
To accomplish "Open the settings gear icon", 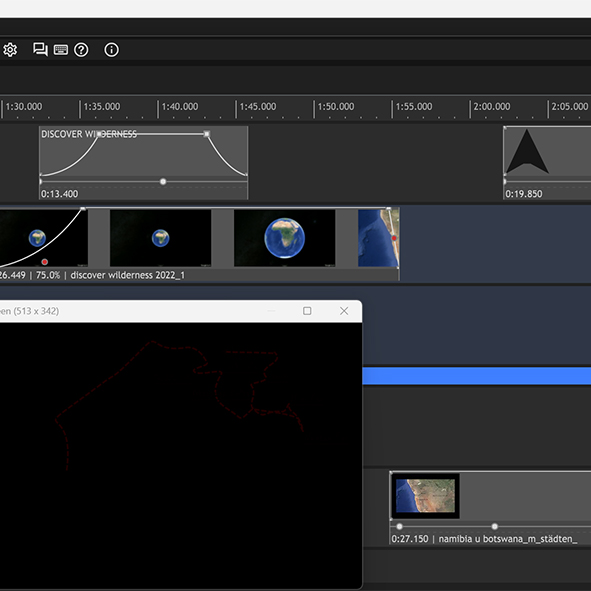I will coord(10,50).
